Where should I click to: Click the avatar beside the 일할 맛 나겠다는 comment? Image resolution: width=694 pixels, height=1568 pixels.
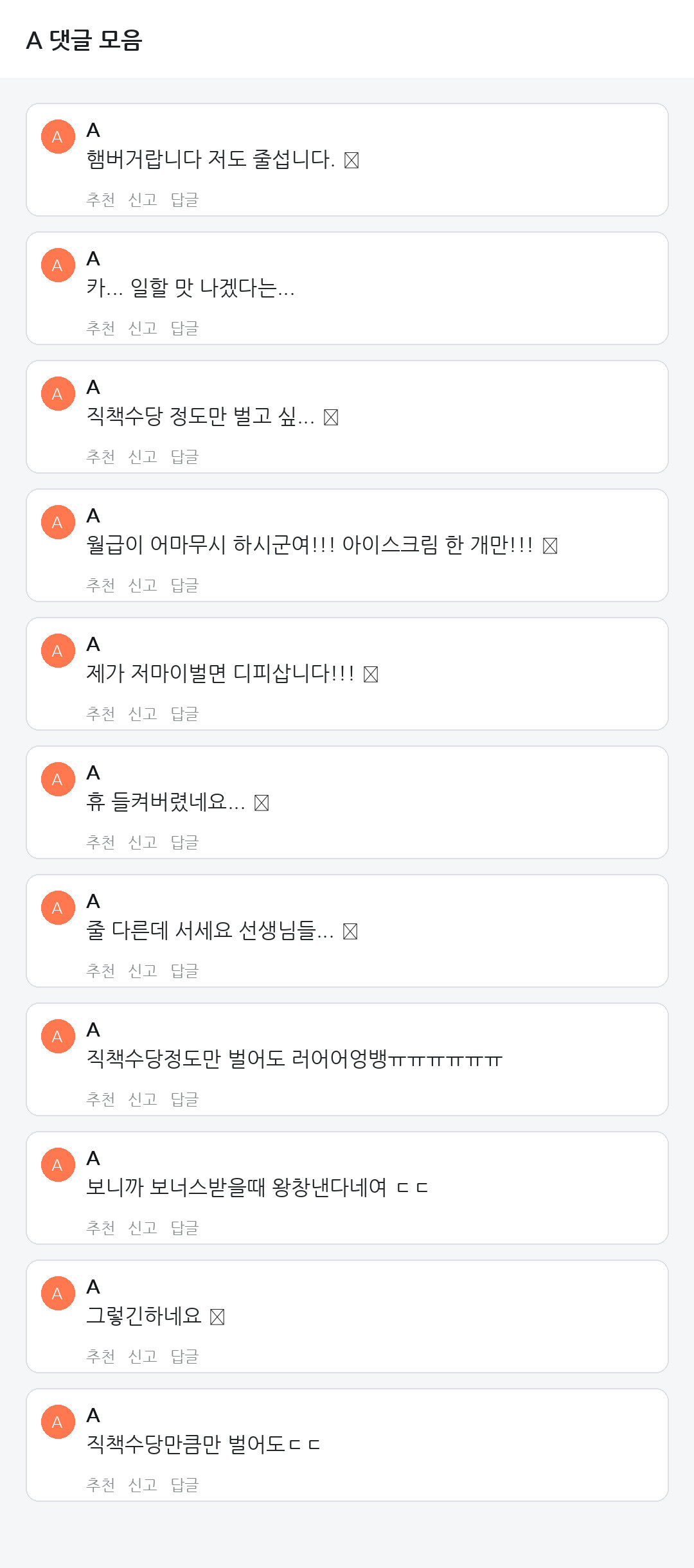point(58,265)
